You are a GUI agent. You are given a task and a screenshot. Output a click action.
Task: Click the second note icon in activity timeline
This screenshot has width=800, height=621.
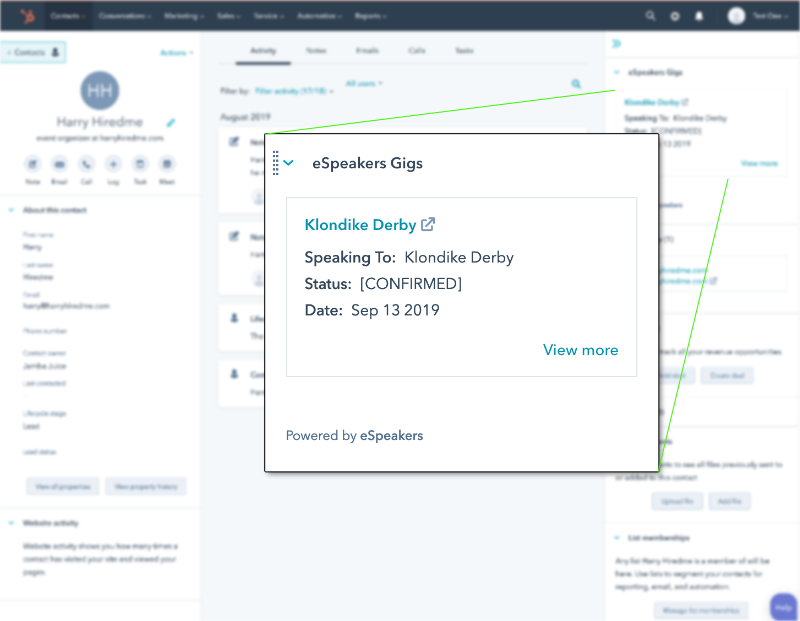[x=234, y=236]
